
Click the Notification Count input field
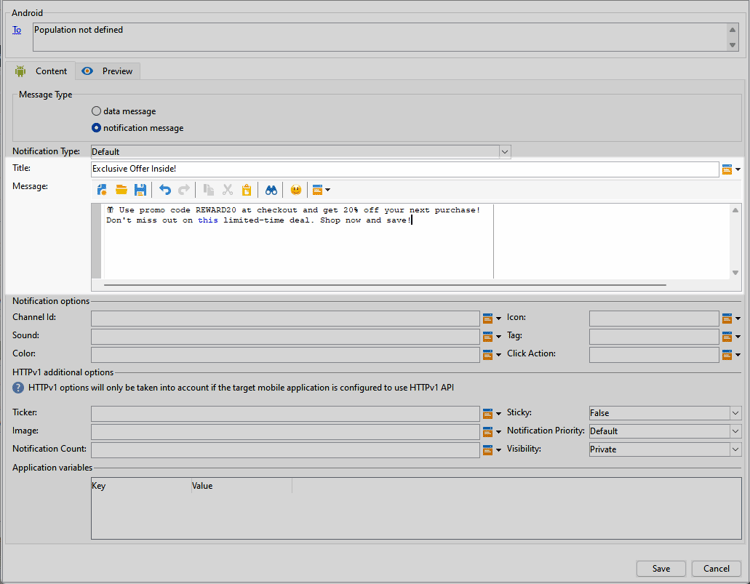[x=285, y=450]
